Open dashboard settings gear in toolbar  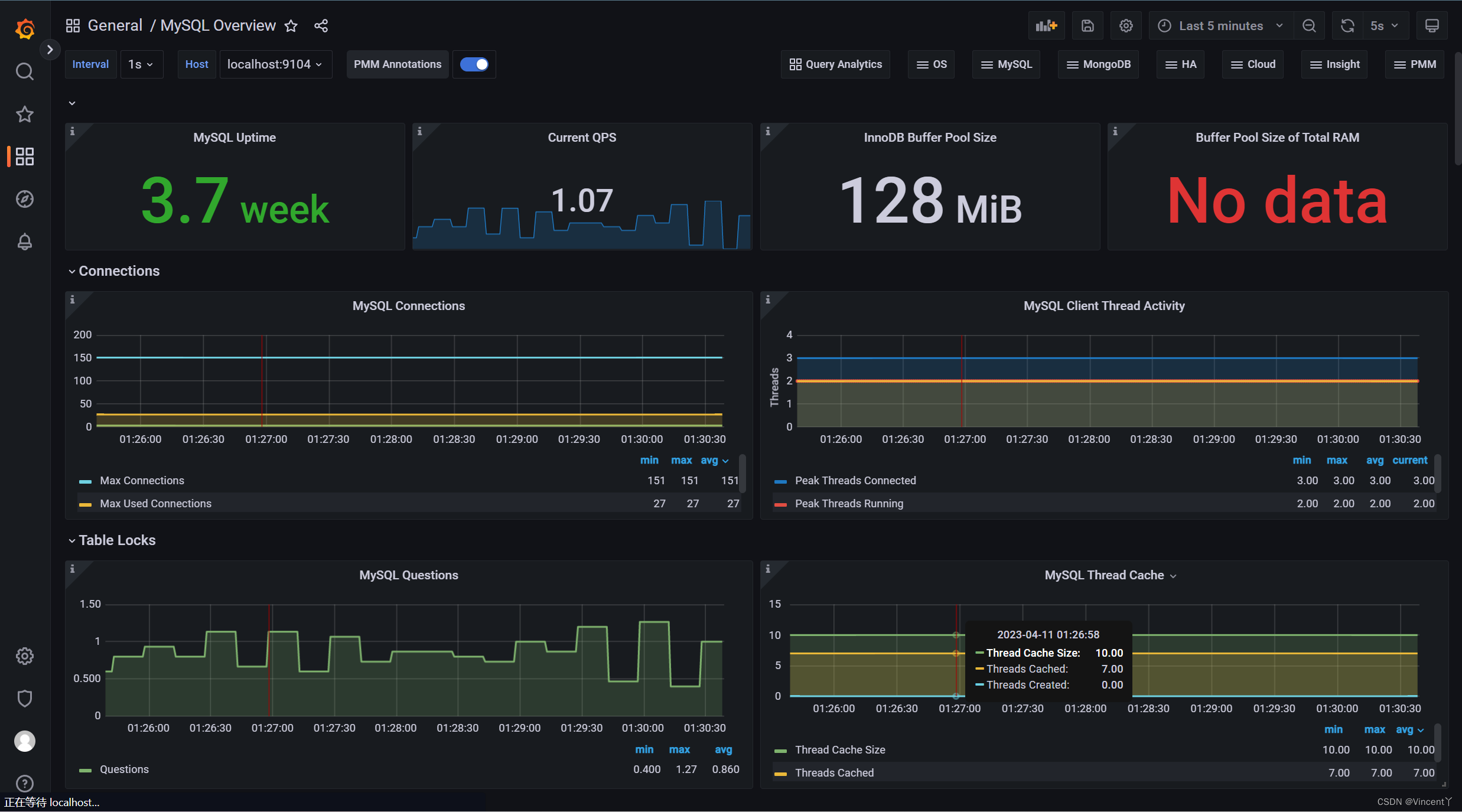click(1126, 26)
